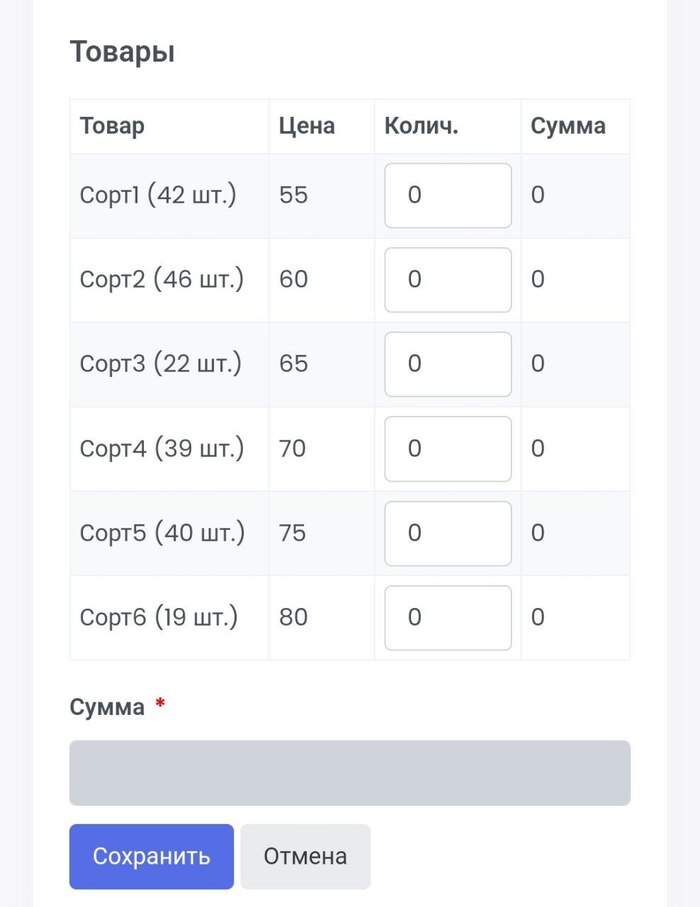Click the Колич. column header
The width and height of the screenshot is (700, 907).
pyautogui.click(x=421, y=126)
